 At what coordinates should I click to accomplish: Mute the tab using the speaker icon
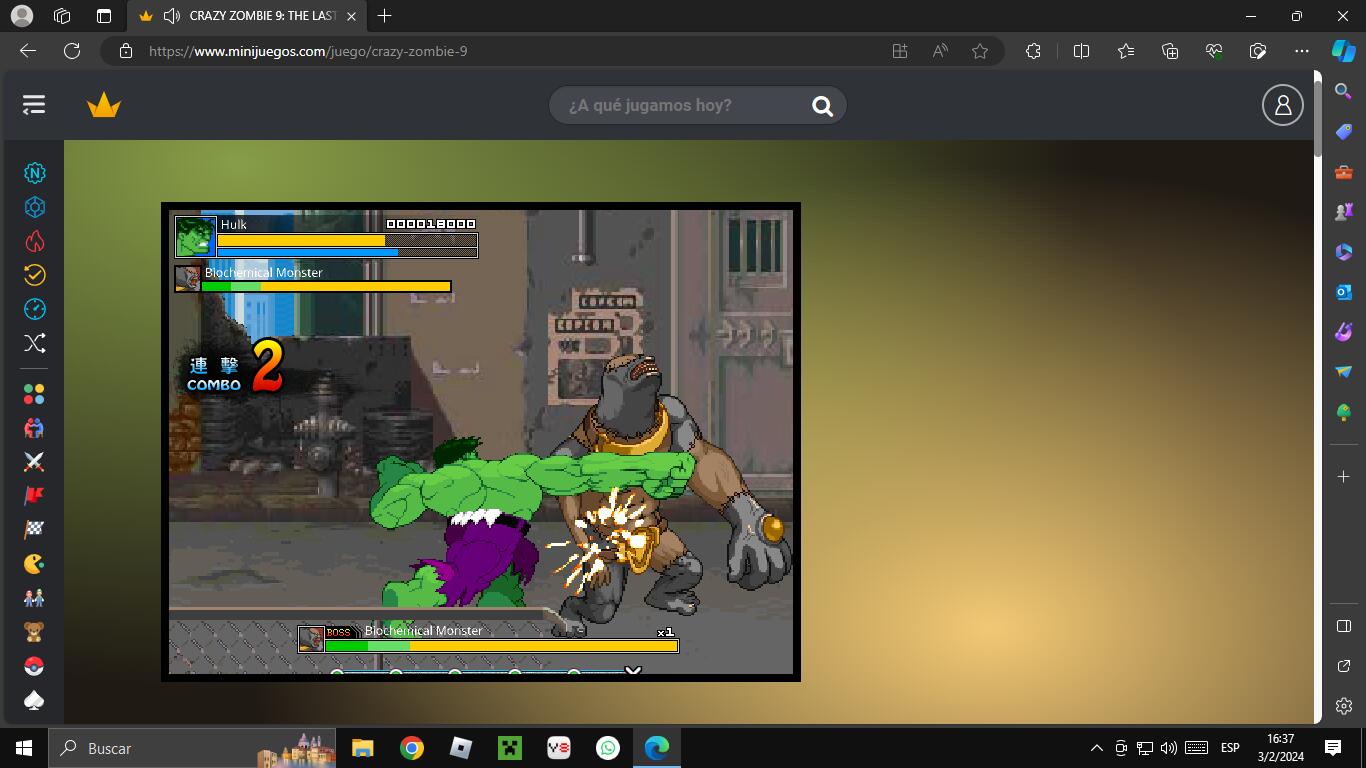[x=171, y=16]
